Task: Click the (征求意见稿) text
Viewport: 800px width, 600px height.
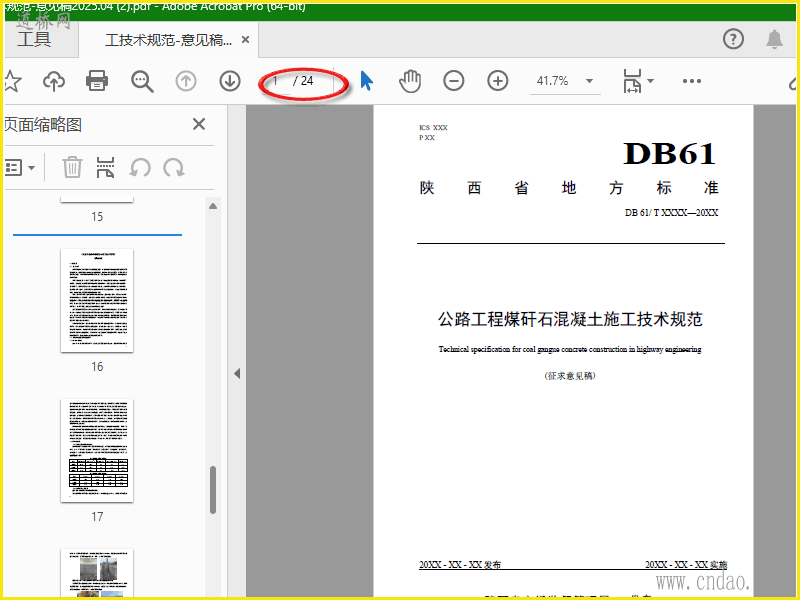Action: pos(570,376)
